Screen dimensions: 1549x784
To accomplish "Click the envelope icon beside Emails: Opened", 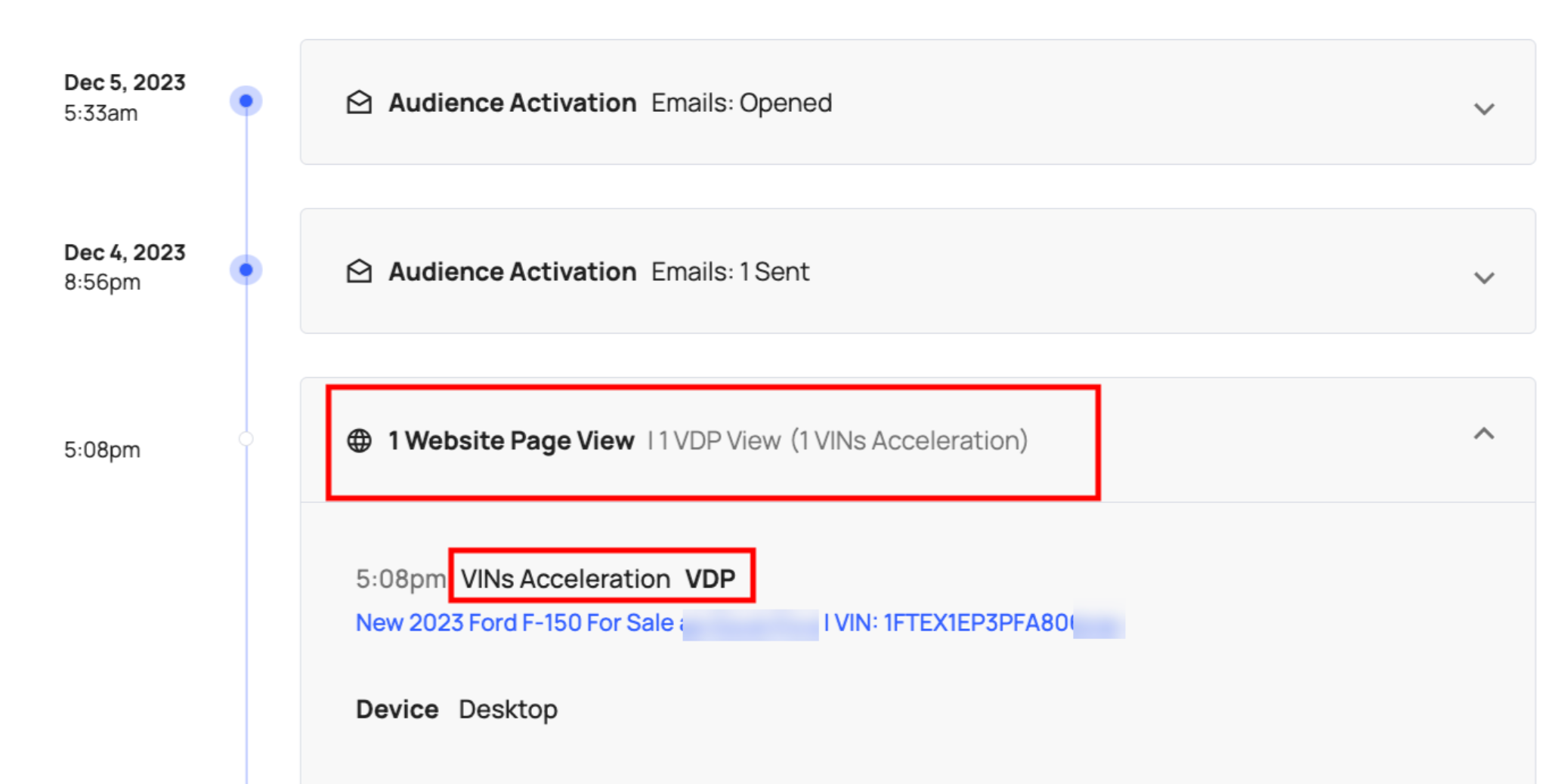I will click(x=359, y=103).
